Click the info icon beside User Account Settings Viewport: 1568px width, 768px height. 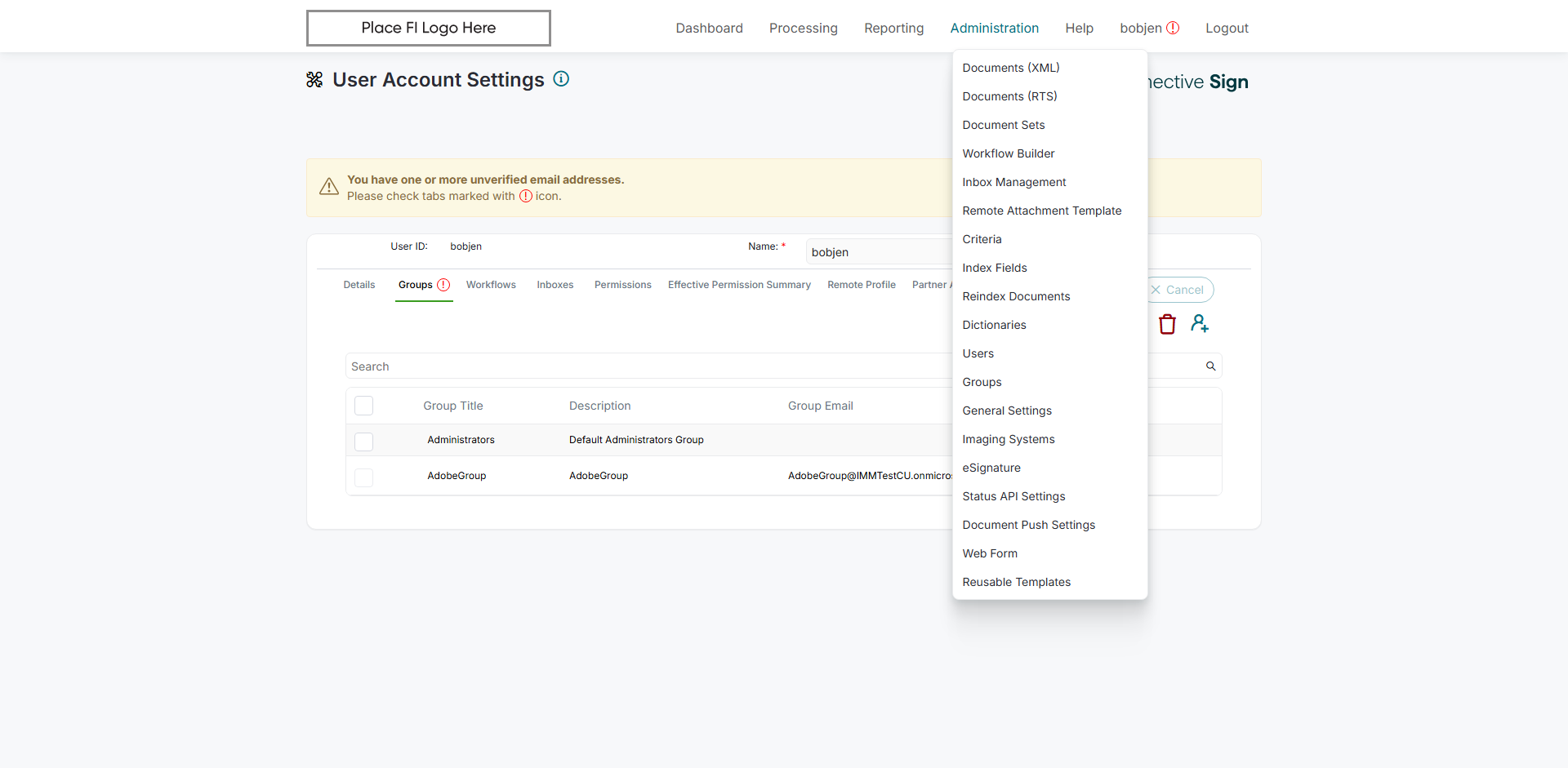click(x=561, y=79)
